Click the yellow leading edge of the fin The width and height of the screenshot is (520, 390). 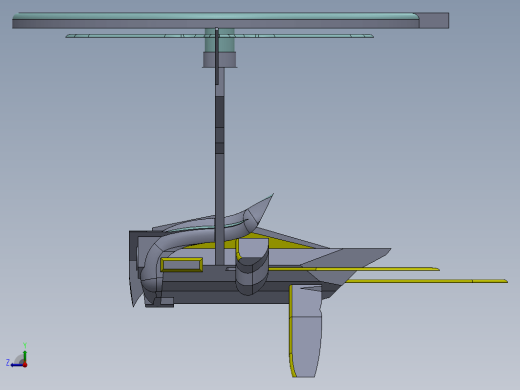291,330
